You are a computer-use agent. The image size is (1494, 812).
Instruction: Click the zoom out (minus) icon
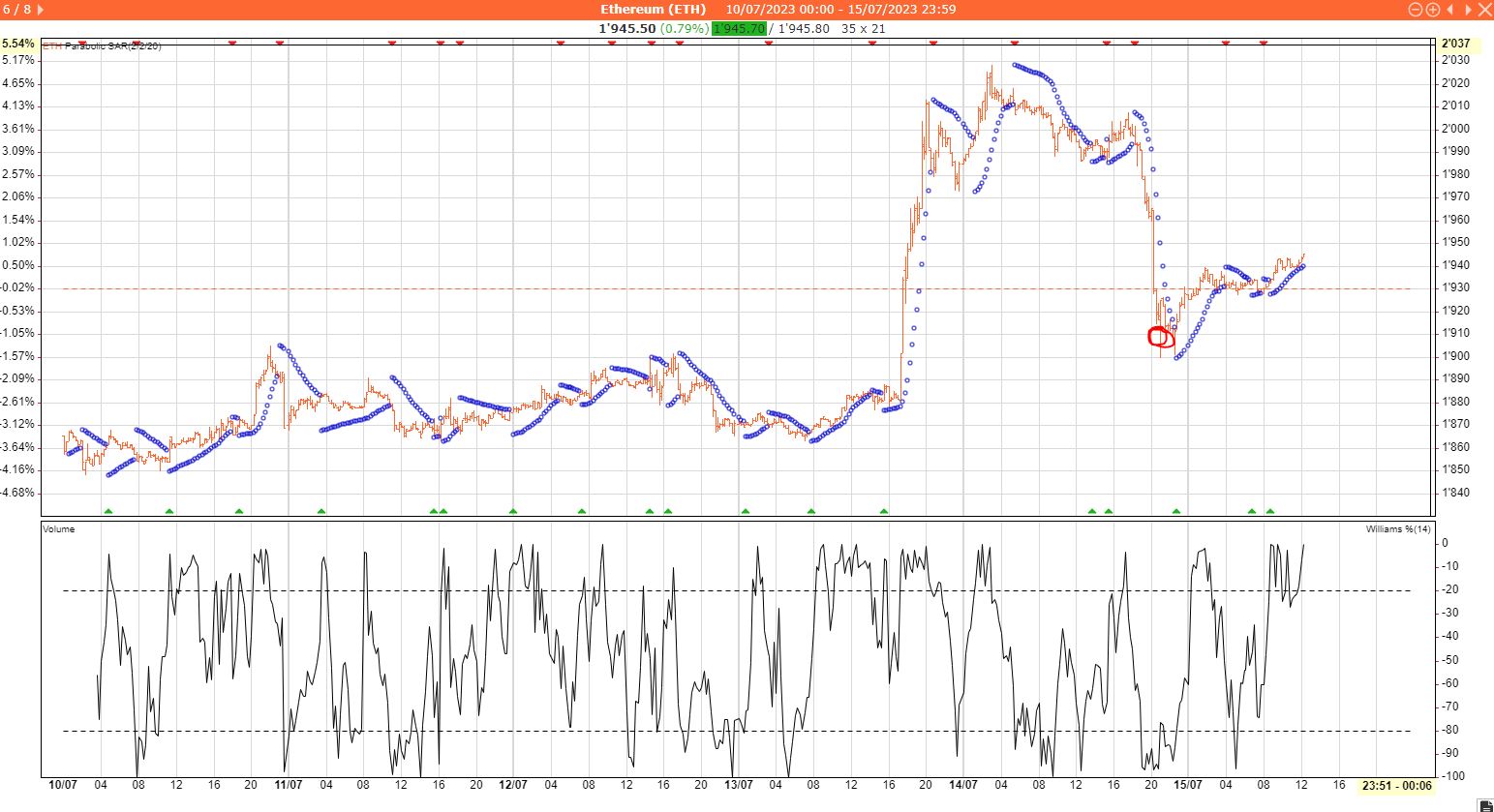click(1415, 10)
